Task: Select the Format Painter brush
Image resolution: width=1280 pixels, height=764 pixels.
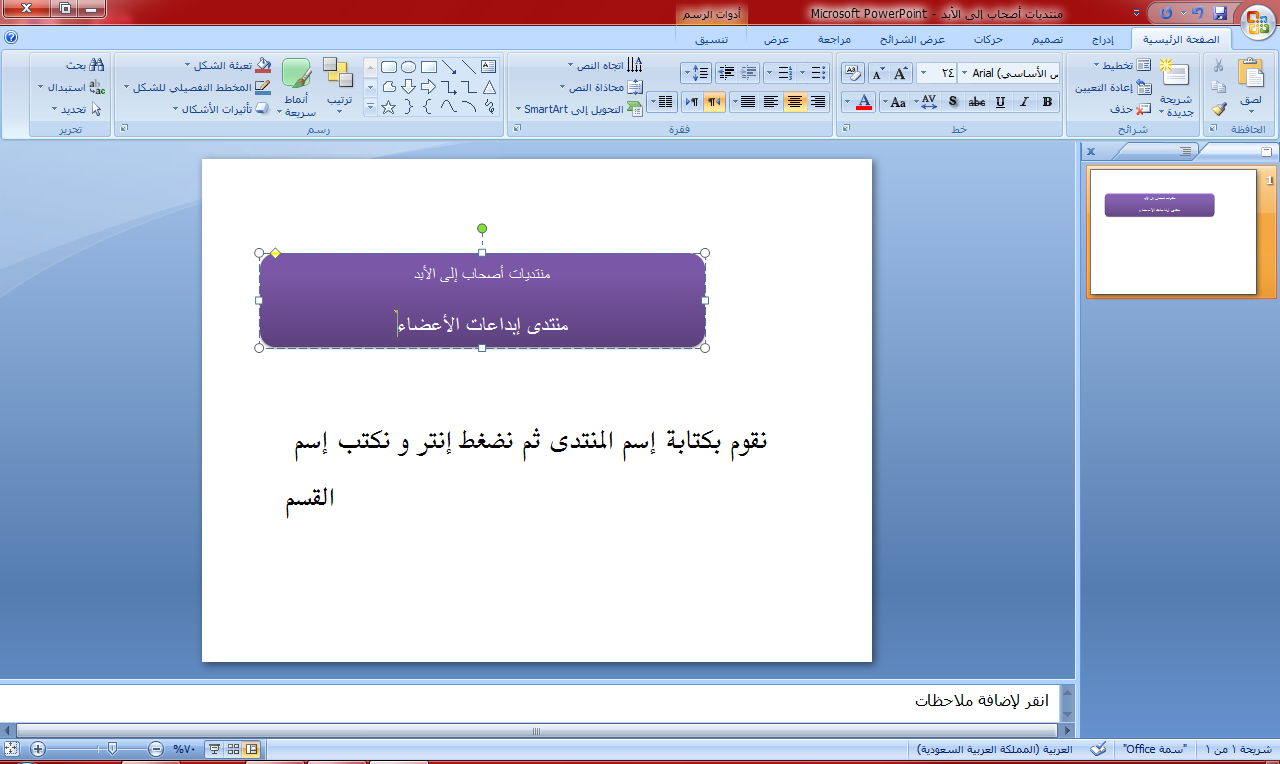Action: click(x=1218, y=108)
